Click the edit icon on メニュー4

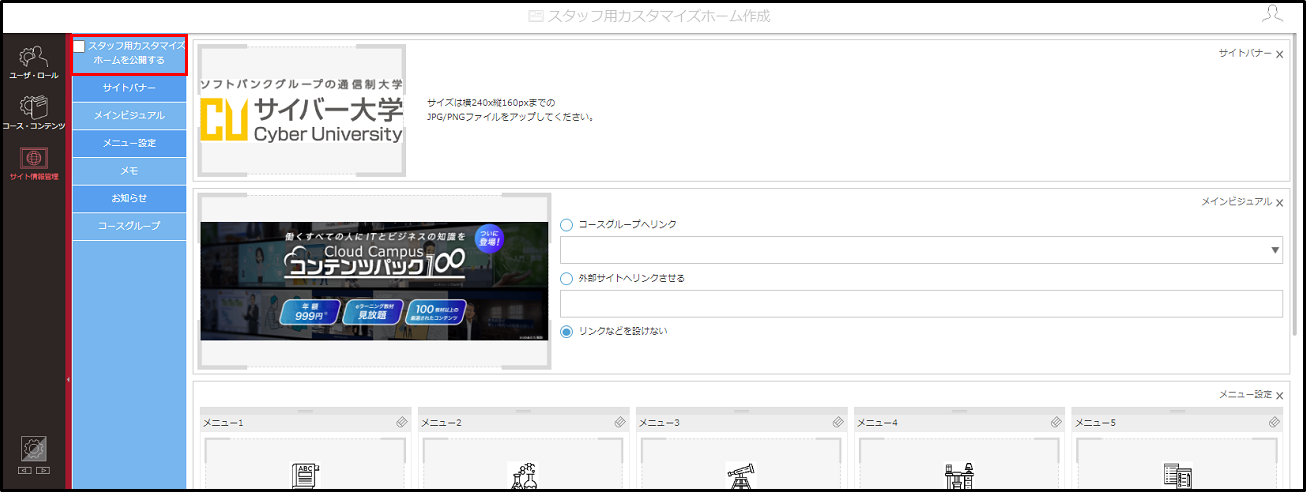tap(1056, 423)
